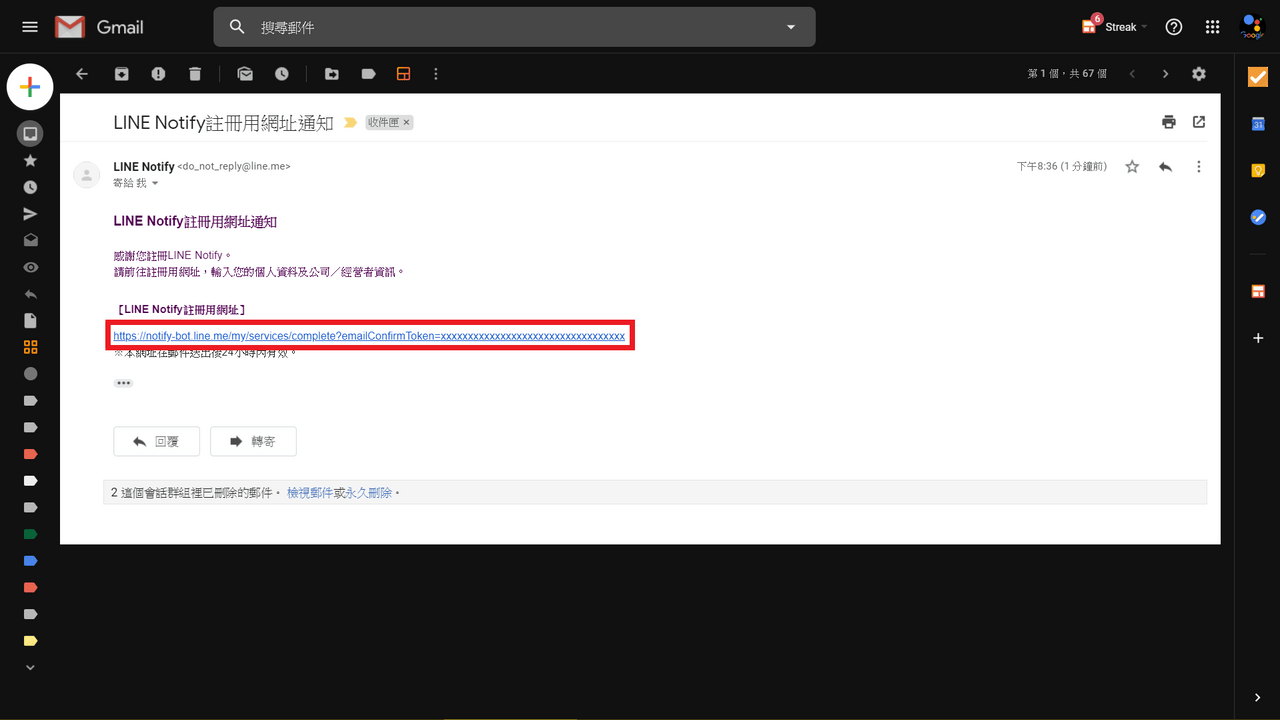Open the orange grid icon in the left sidebar
This screenshot has height=720, width=1280.
30,347
